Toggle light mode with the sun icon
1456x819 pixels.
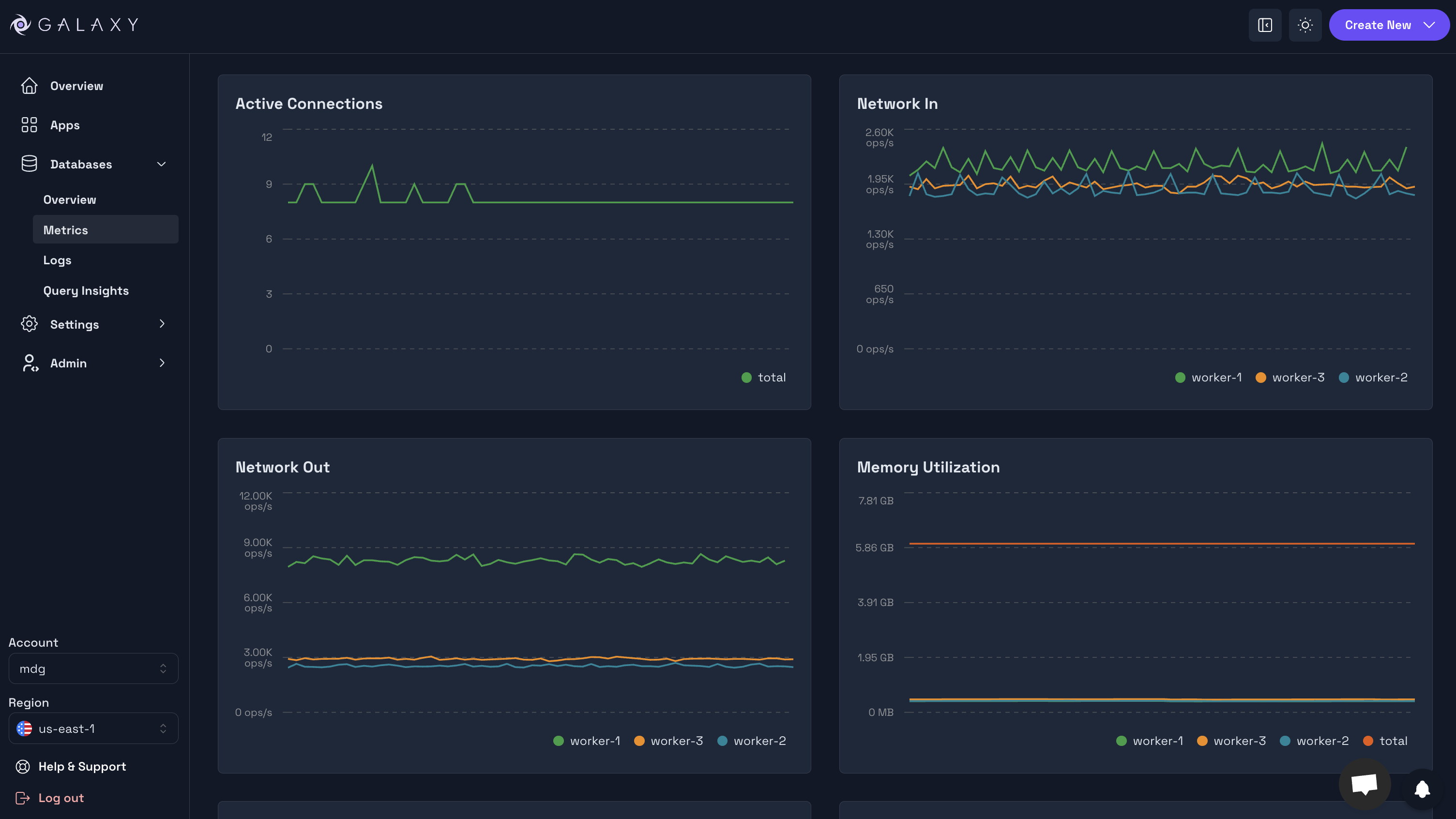pos(1305,25)
